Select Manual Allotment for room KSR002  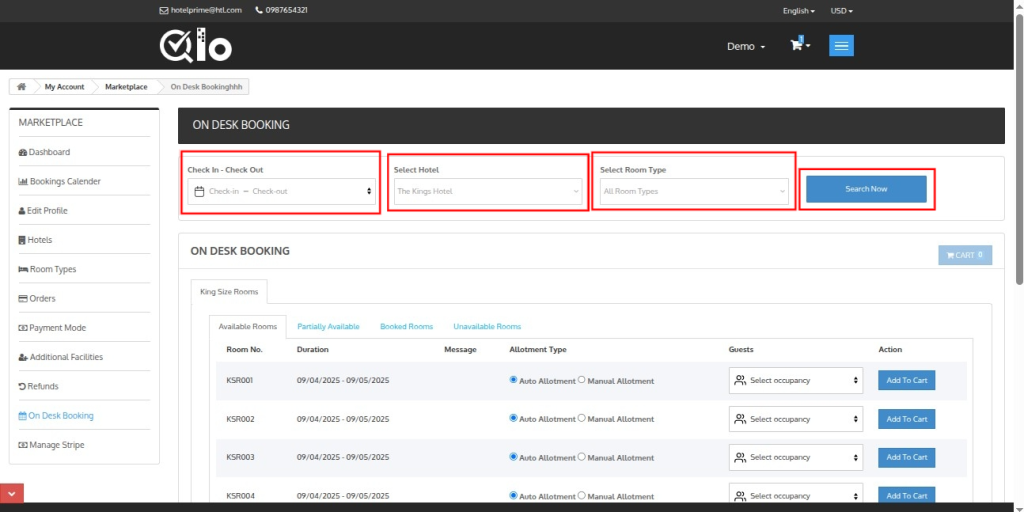582,418
